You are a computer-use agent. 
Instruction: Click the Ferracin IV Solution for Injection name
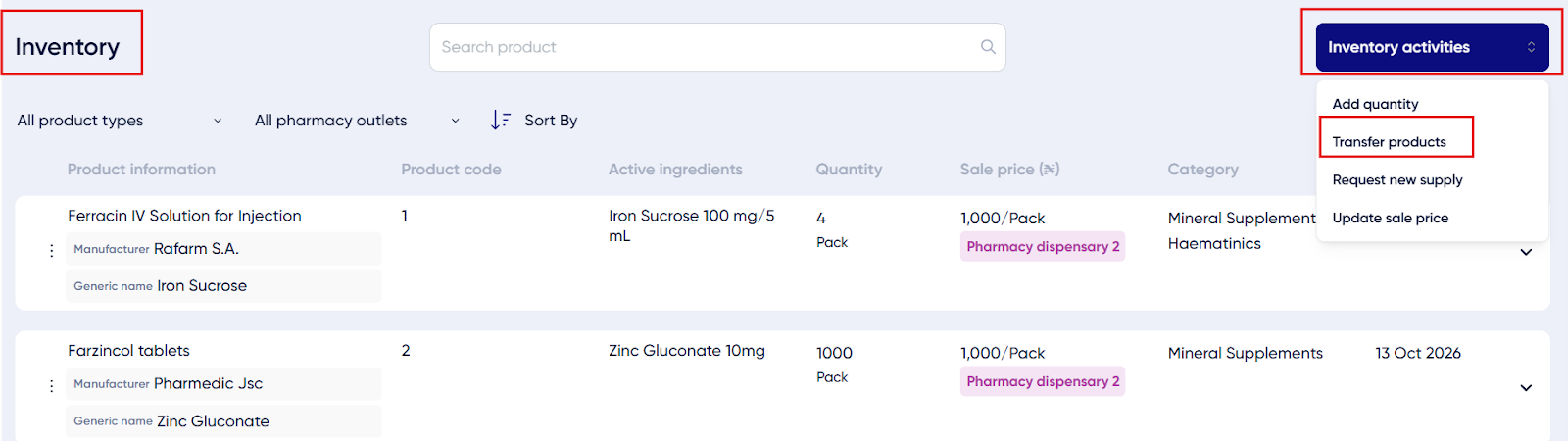(x=184, y=216)
